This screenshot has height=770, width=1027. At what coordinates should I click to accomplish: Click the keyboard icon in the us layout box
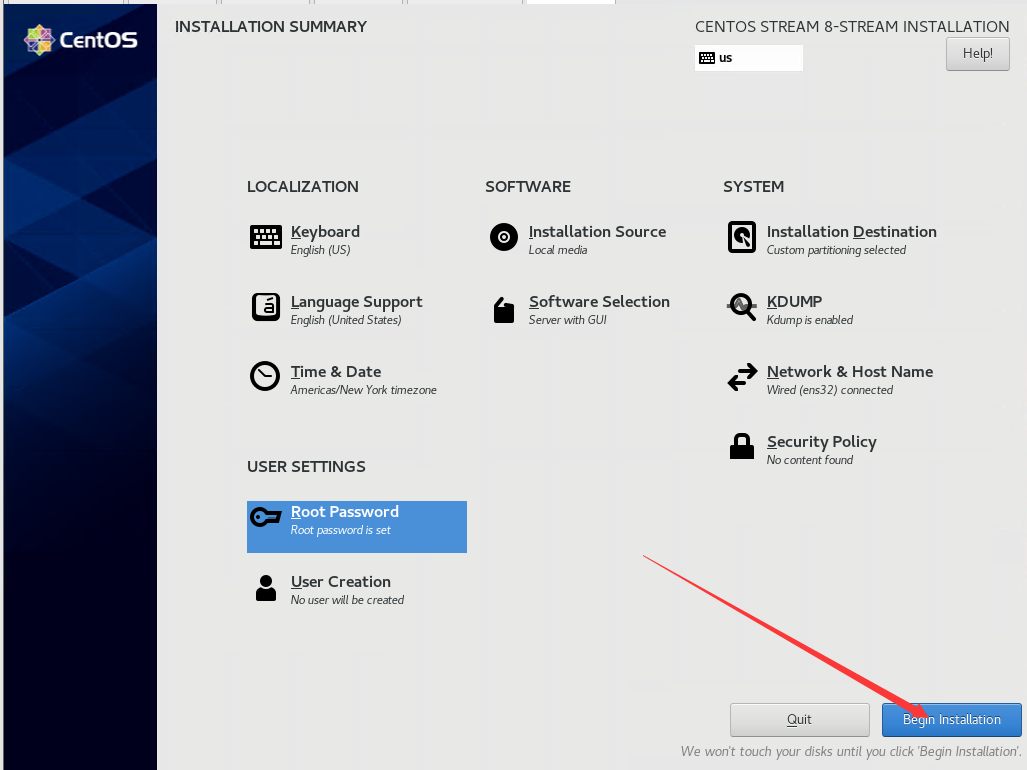pos(707,58)
